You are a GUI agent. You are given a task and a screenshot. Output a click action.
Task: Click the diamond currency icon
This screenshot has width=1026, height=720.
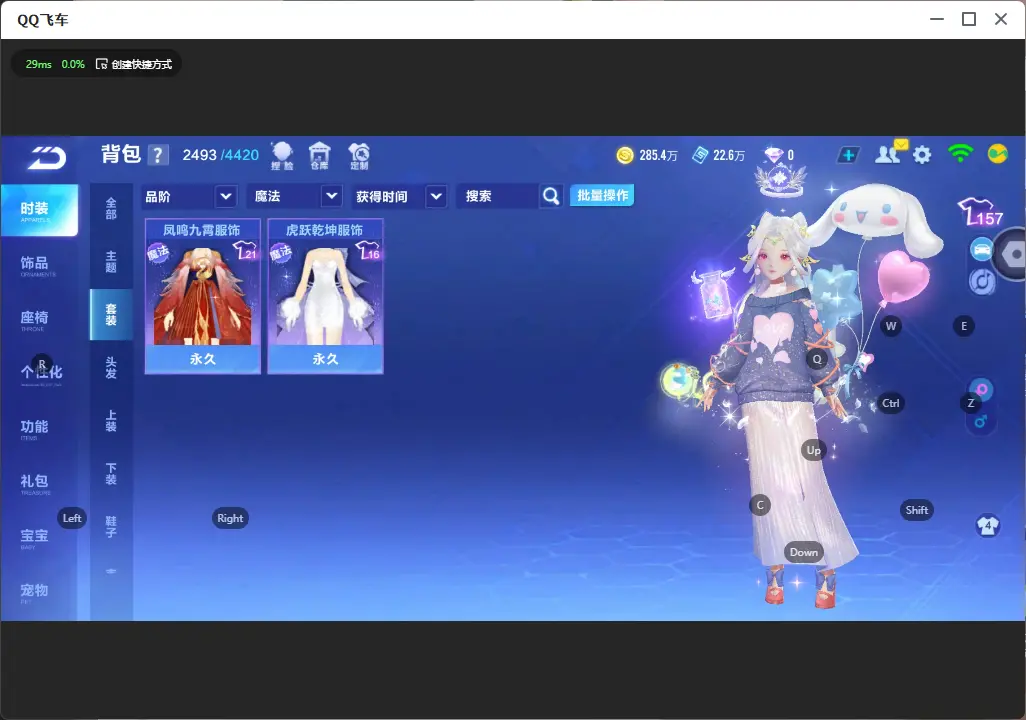coord(773,155)
